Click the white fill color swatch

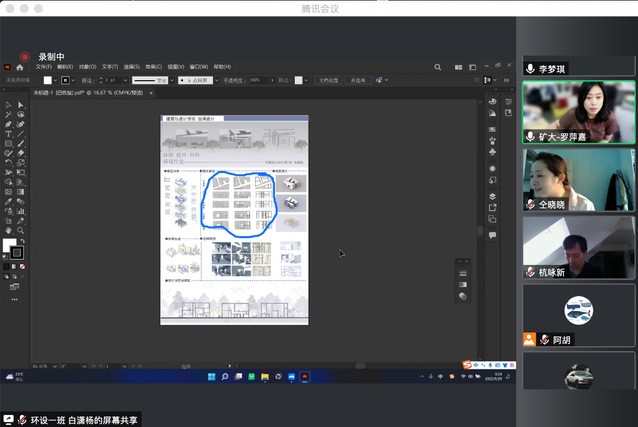pos(9,246)
